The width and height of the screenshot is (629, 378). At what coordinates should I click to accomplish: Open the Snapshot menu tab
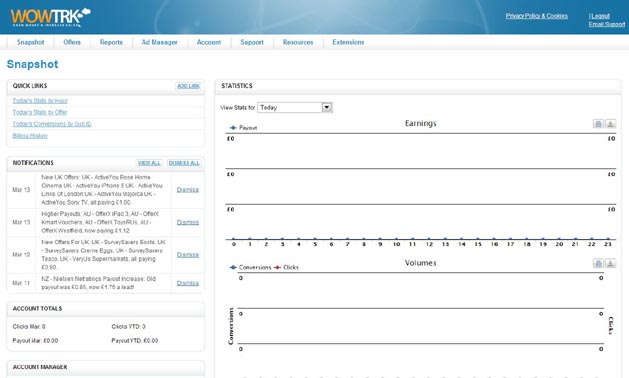pos(30,42)
